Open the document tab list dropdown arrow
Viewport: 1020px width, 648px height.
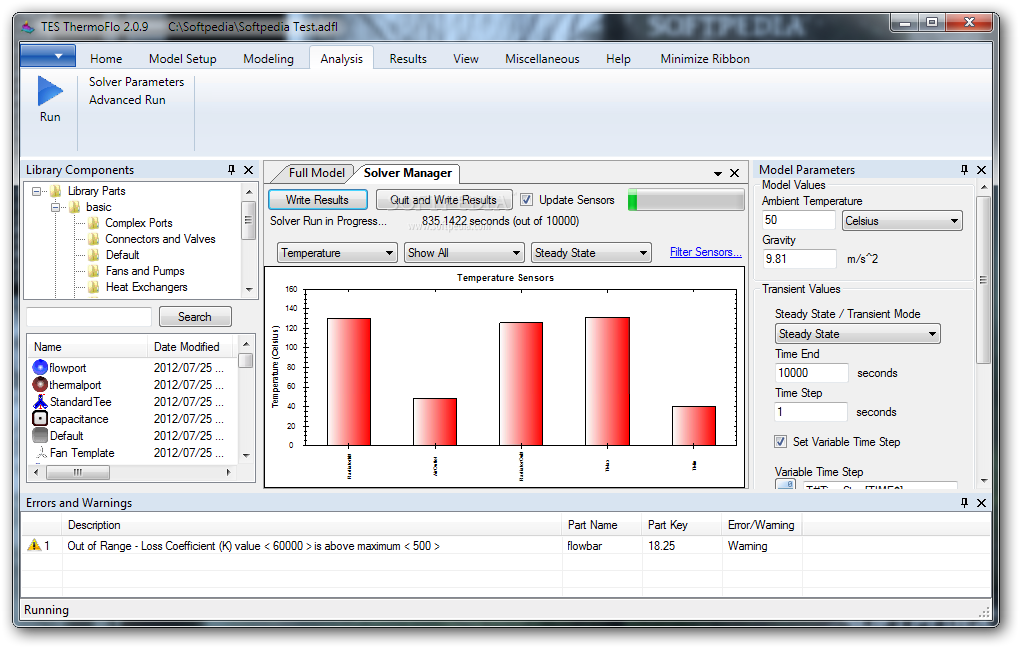[x=718, y=174]
